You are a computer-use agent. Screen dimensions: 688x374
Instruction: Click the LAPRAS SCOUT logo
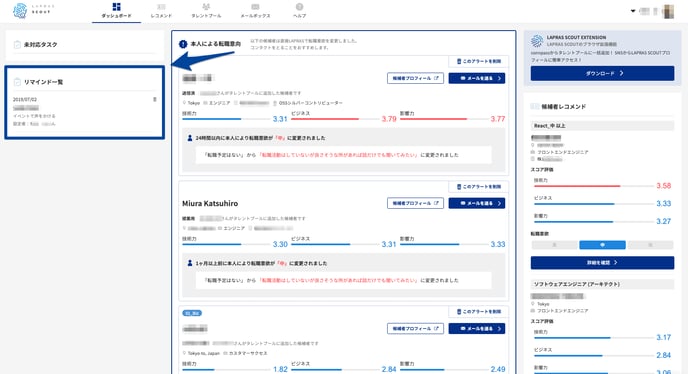[x=33, y=10]
